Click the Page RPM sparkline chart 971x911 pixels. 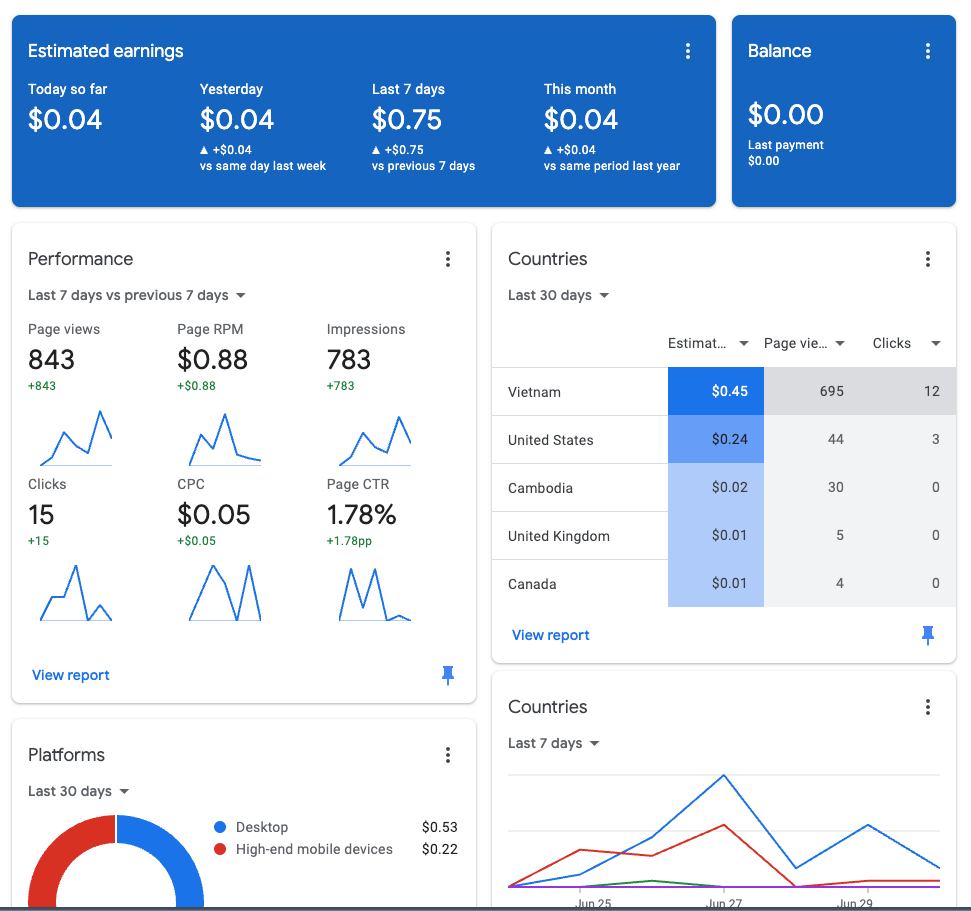point(225,438)
